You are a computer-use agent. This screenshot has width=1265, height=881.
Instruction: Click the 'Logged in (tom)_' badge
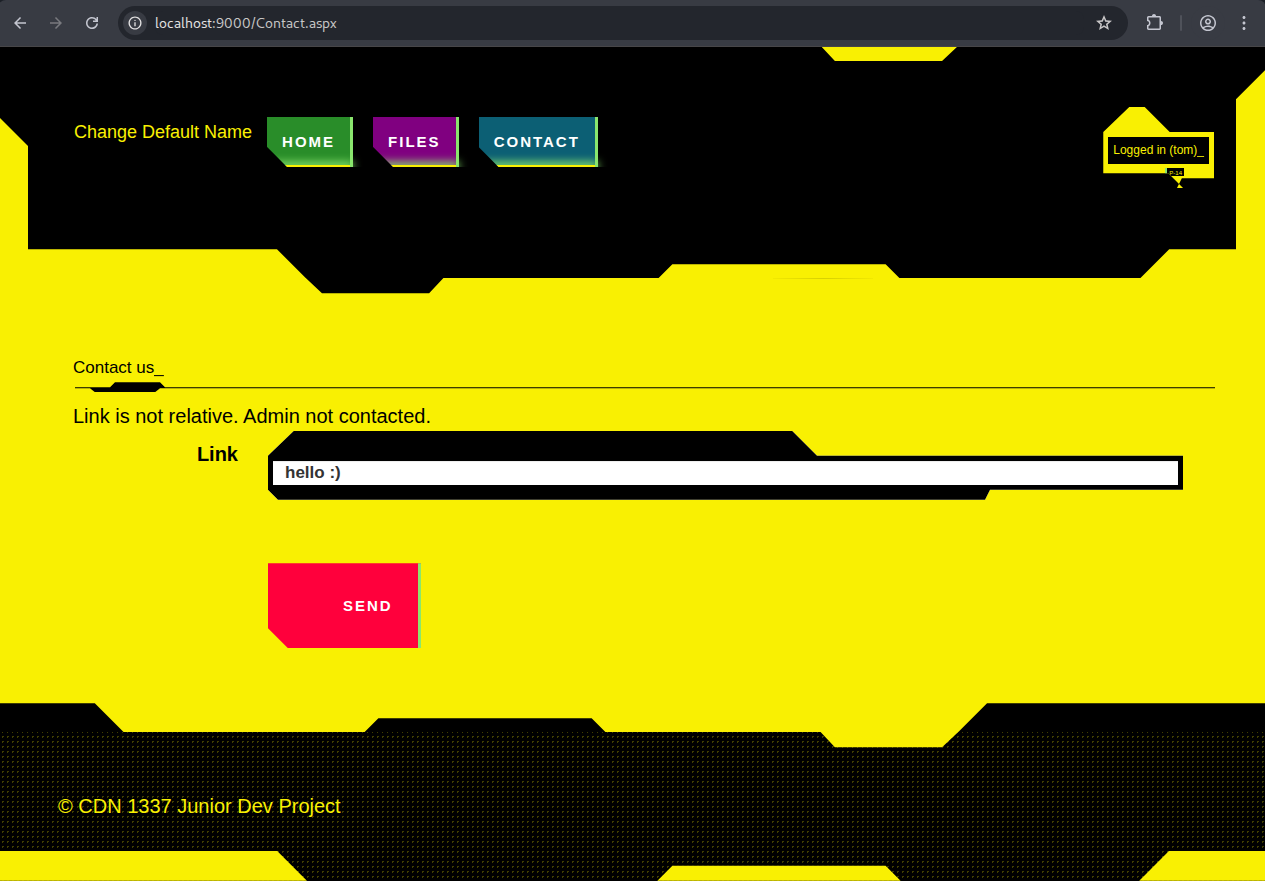pos(1158,150)
